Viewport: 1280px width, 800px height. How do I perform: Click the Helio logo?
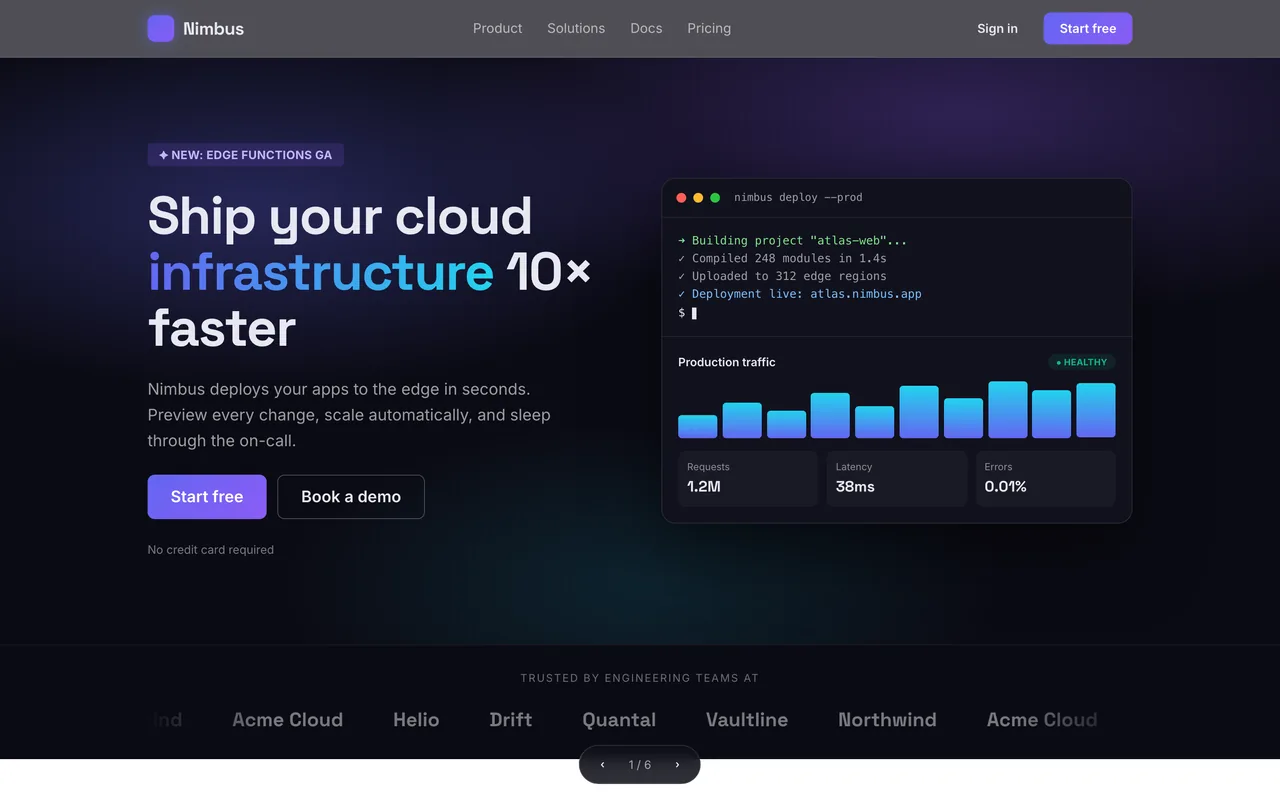[416, 720]
